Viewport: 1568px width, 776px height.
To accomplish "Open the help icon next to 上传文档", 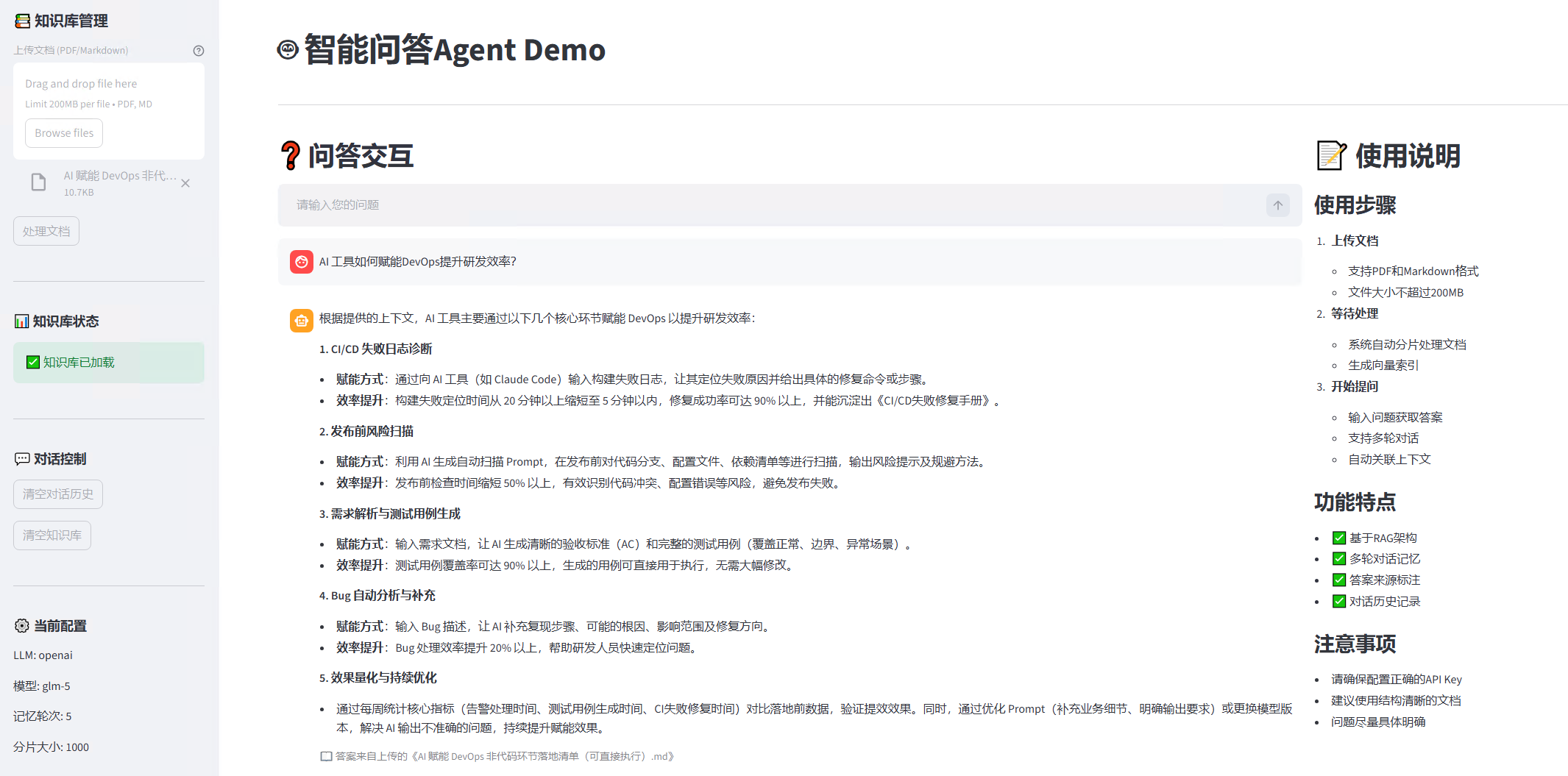I will pos(198,50).
